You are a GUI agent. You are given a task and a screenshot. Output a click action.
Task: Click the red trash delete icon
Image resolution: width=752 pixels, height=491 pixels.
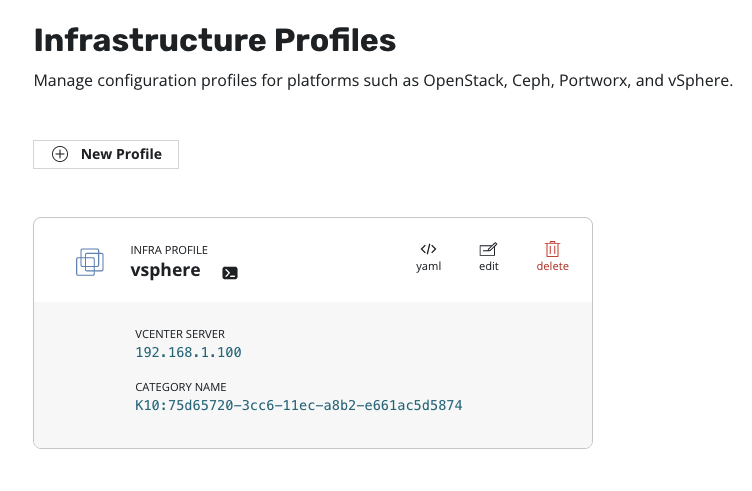click(x=552, y=249)
